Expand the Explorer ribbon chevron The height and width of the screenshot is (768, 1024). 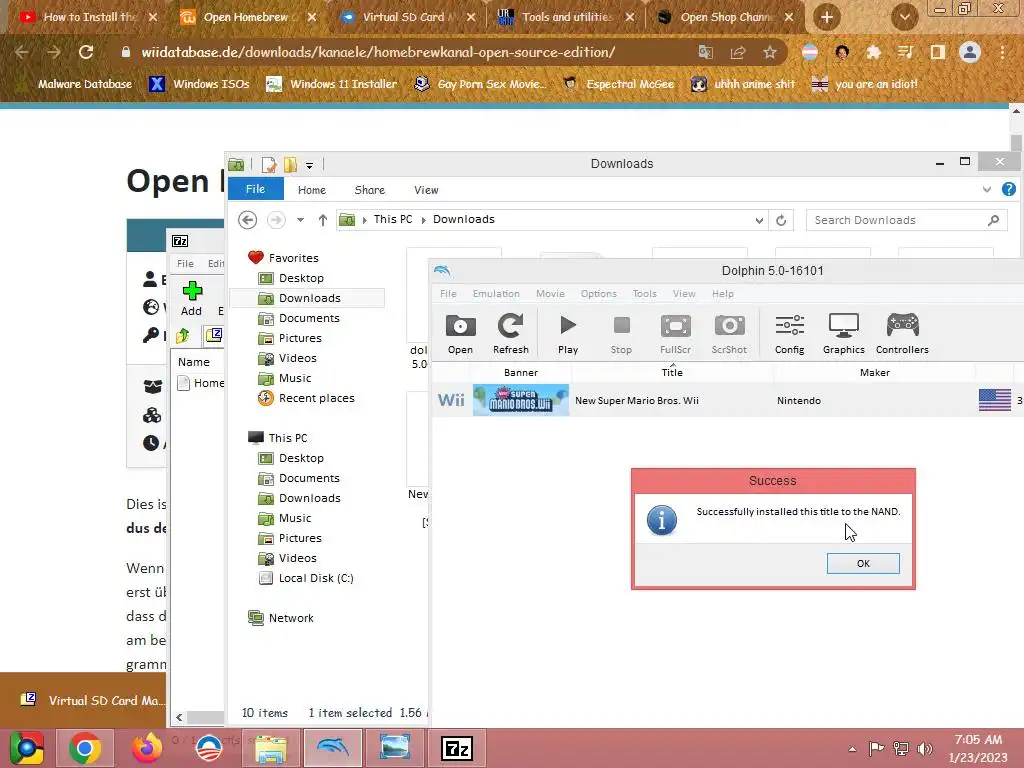[986, 189]
